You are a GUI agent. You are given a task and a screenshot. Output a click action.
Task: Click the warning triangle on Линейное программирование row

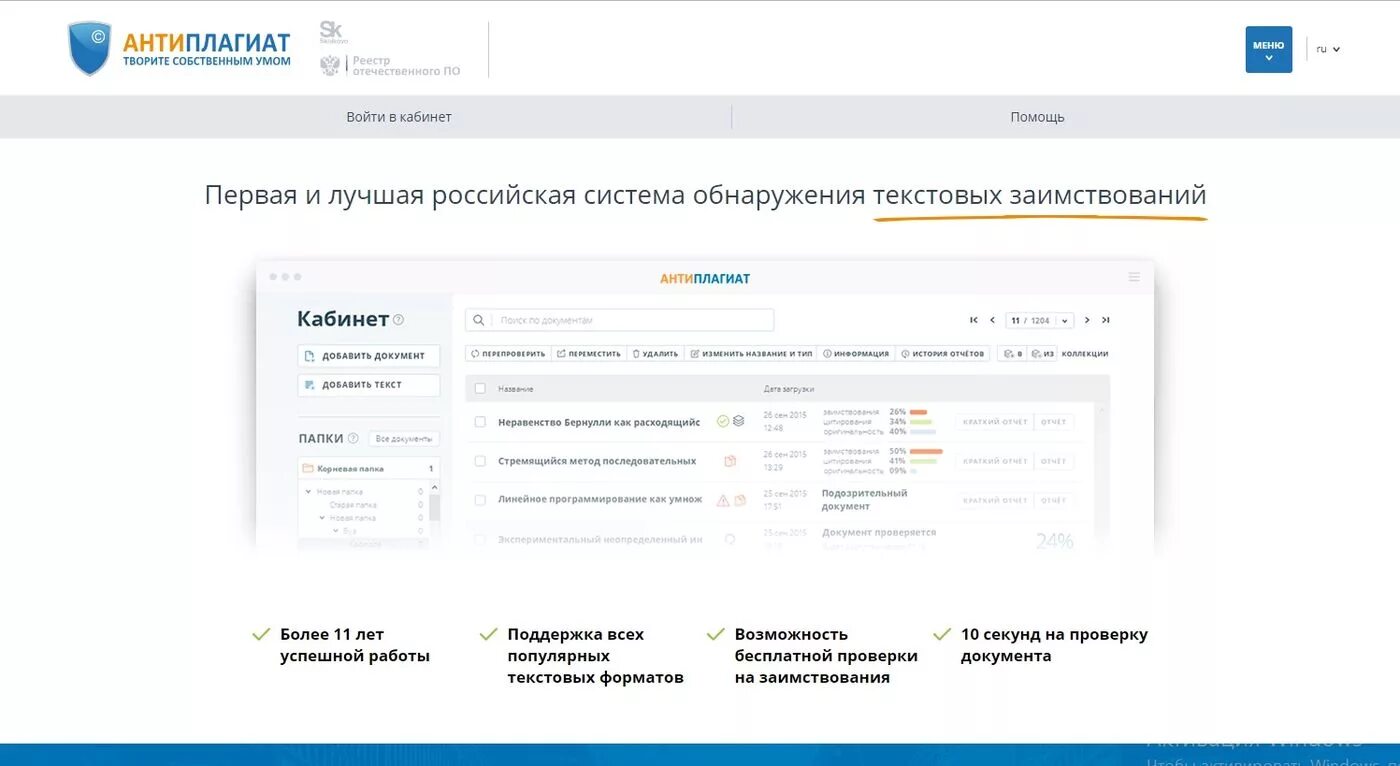pos(723,500)
